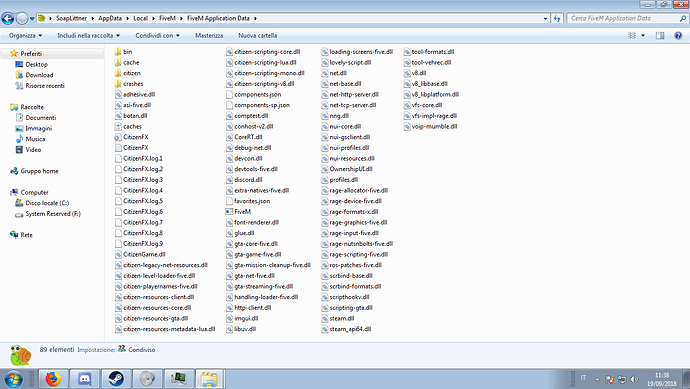The image size is (690, 389).
Task: Click FiveM breadcrumb segment before Application Data
Action: 167,18
